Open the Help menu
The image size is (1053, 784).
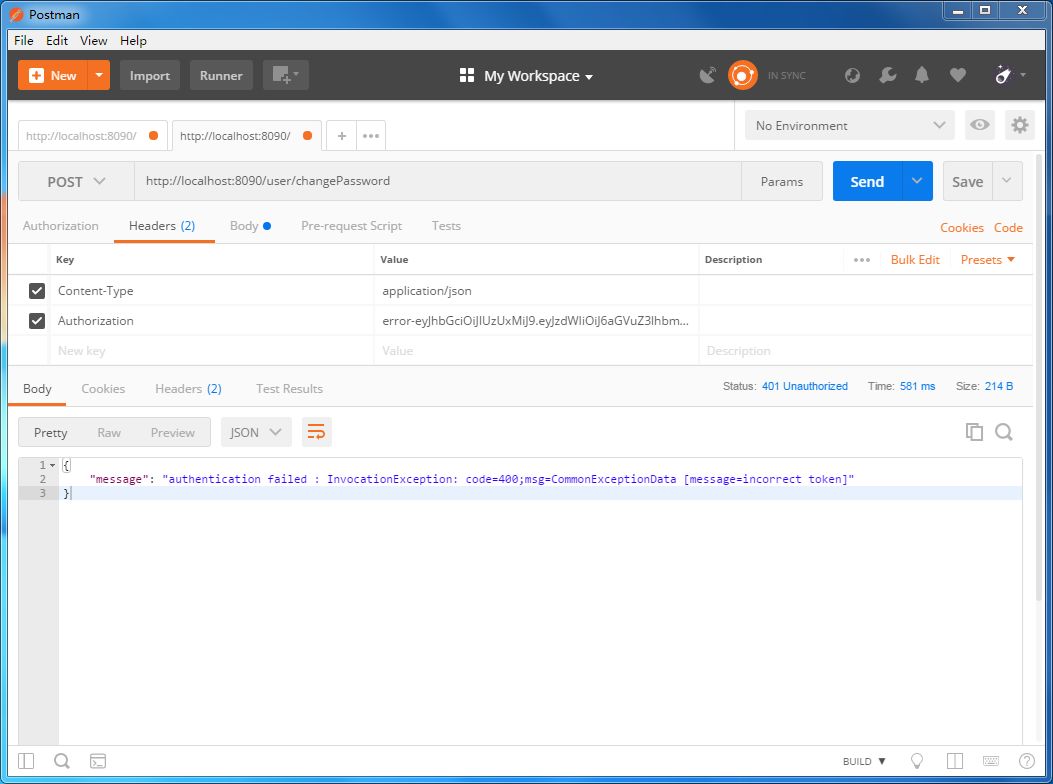pos(133,40)
